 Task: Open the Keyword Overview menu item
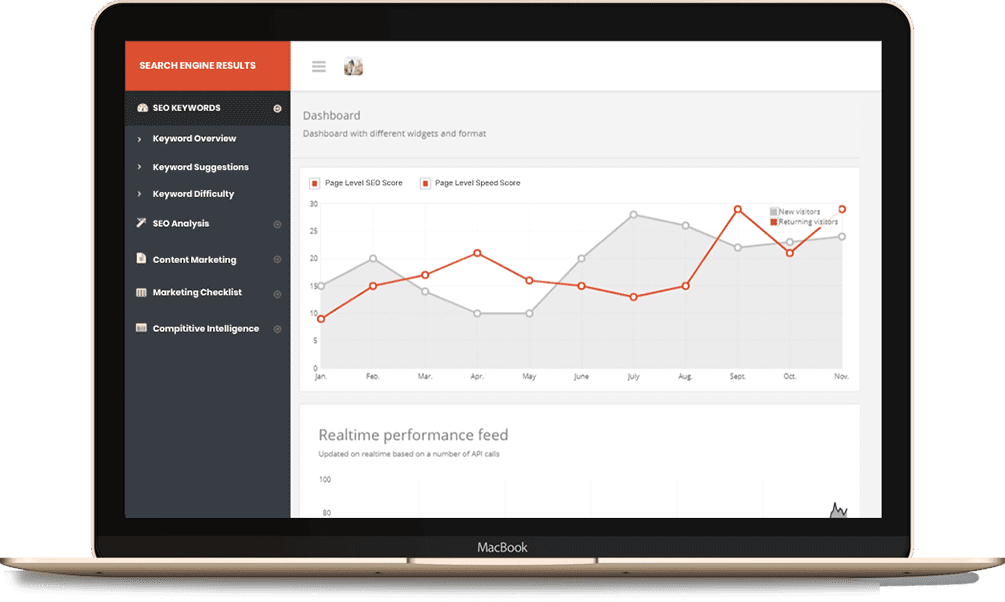click(194, 138)
